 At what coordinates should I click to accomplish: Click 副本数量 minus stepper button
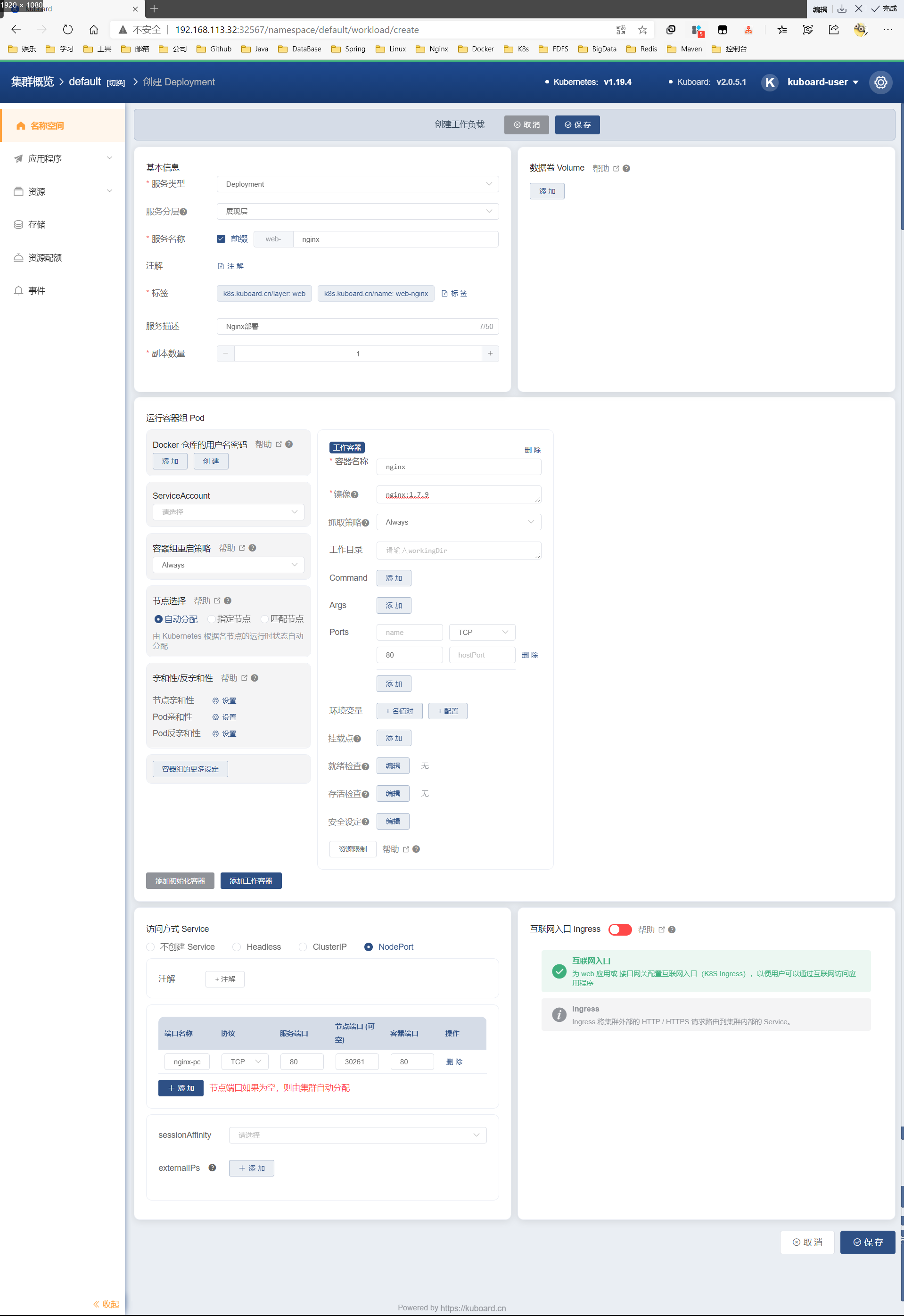pos(225,354)
